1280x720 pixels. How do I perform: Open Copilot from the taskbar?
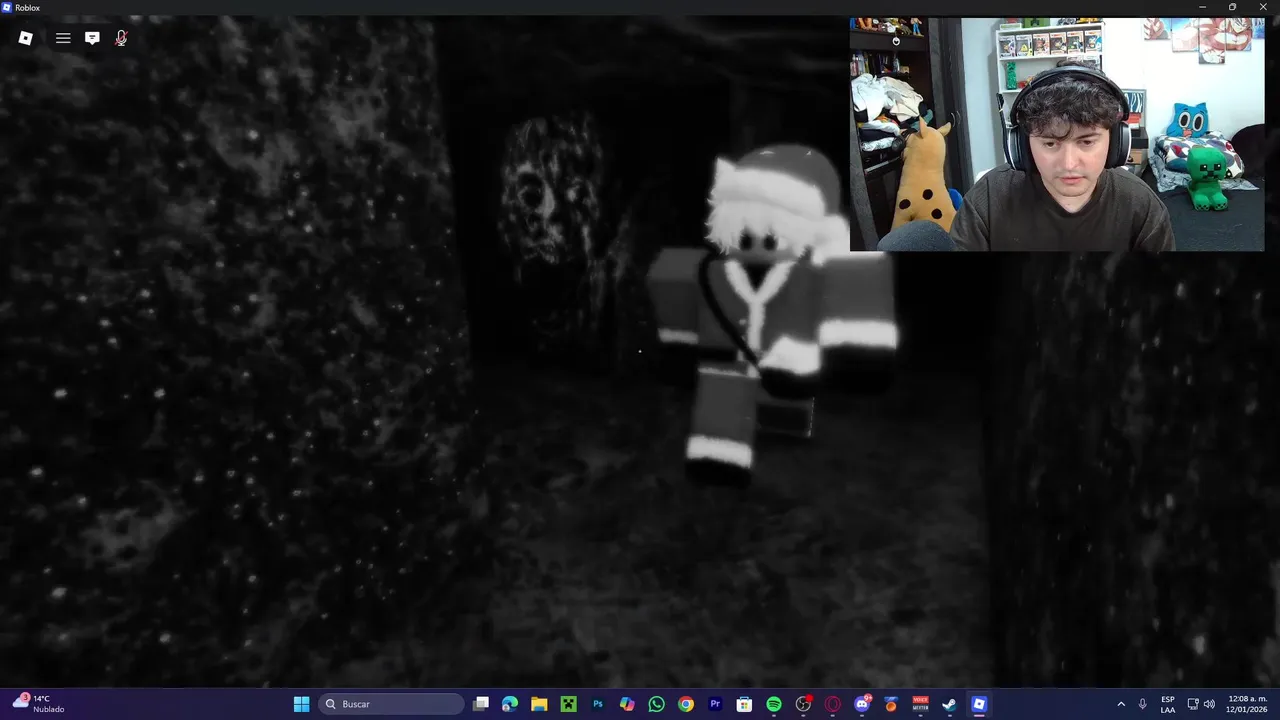(x=627, y=704)
